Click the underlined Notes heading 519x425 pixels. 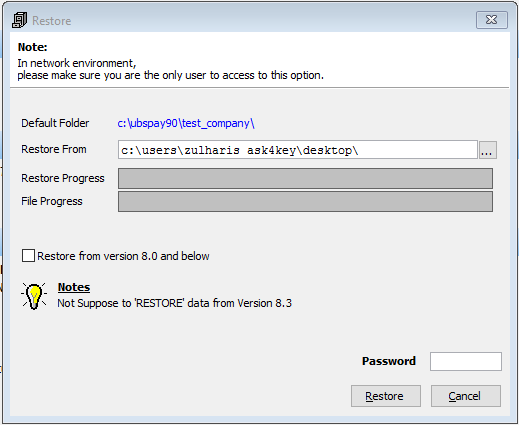coord(74,287)
